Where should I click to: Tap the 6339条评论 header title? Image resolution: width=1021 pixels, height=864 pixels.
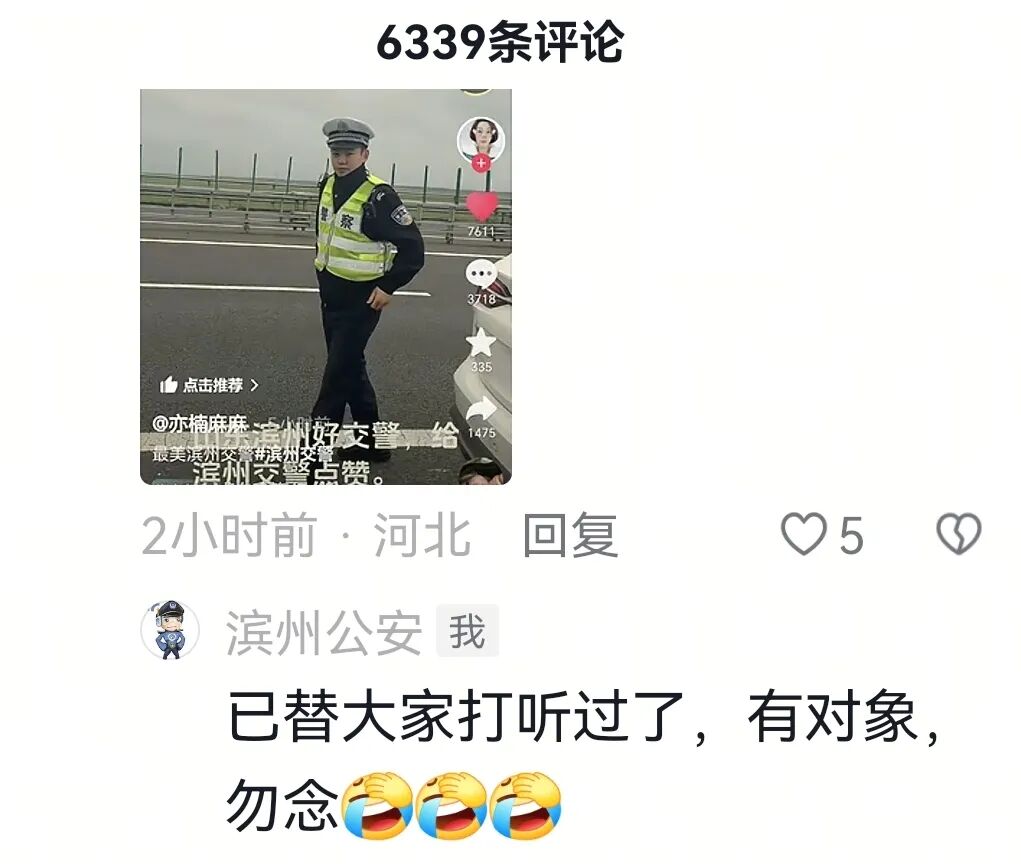coord(500,42)
